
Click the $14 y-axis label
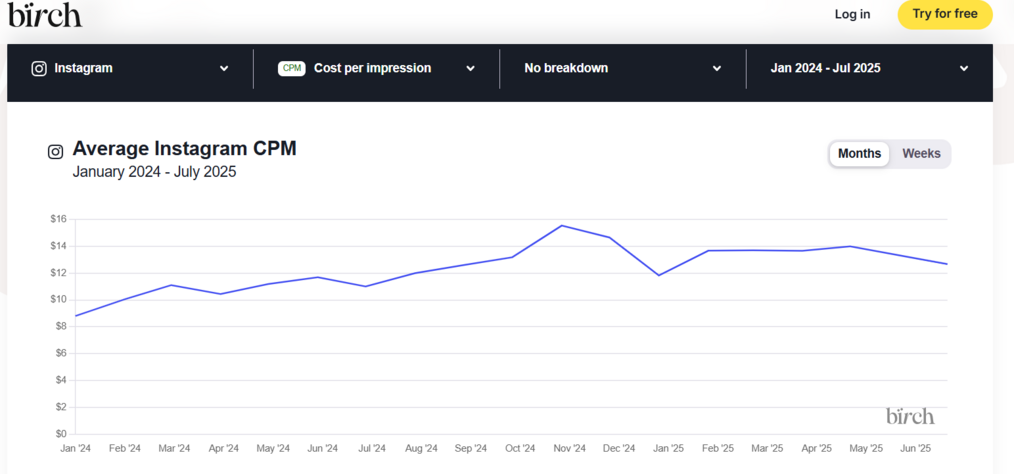(x=59, y=246)
